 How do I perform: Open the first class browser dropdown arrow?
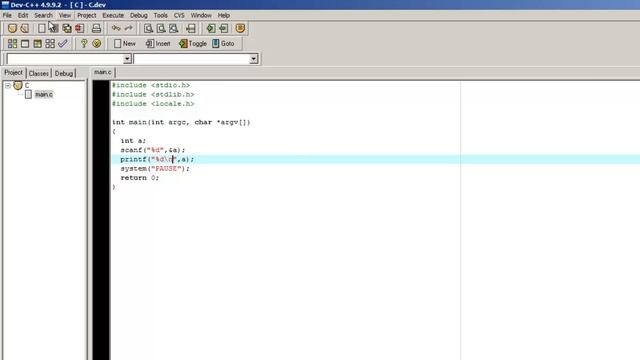[x=127, y=59]
